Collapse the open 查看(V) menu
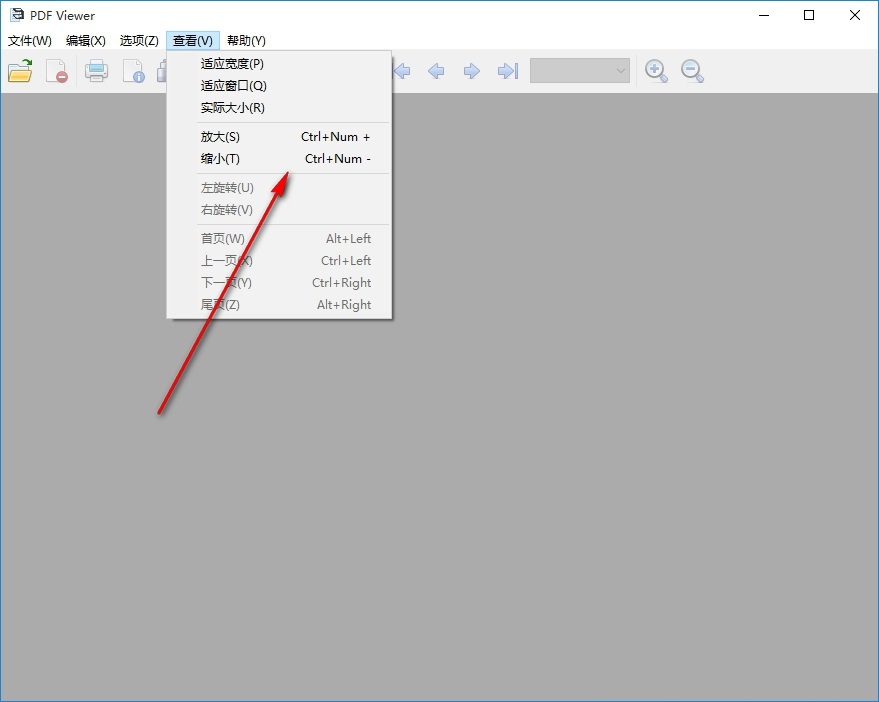Image resolution: width=879 pixels, height=702 pixels. (x=193, y=40)
